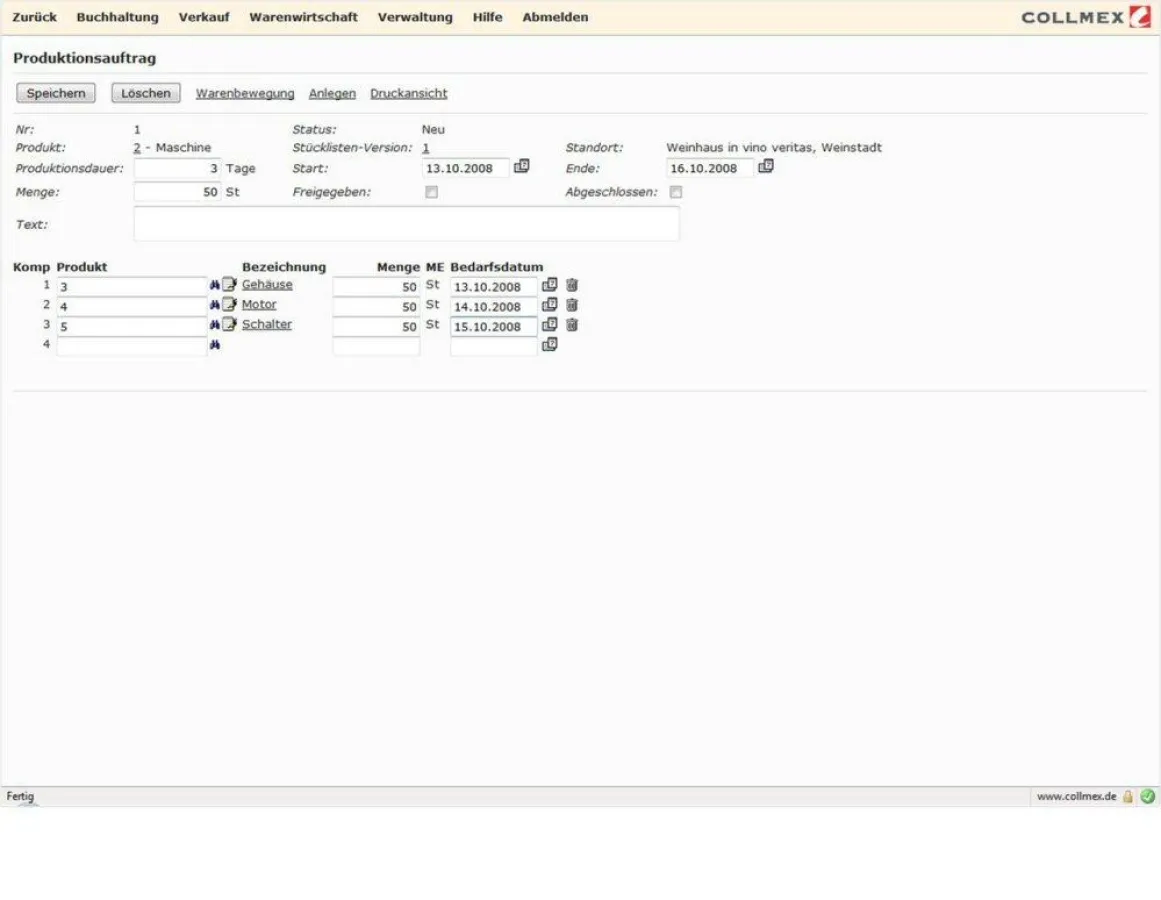
Task: Enable the Freigegeben checkbox
Action: pyautogui.click(x=431, y=192)
